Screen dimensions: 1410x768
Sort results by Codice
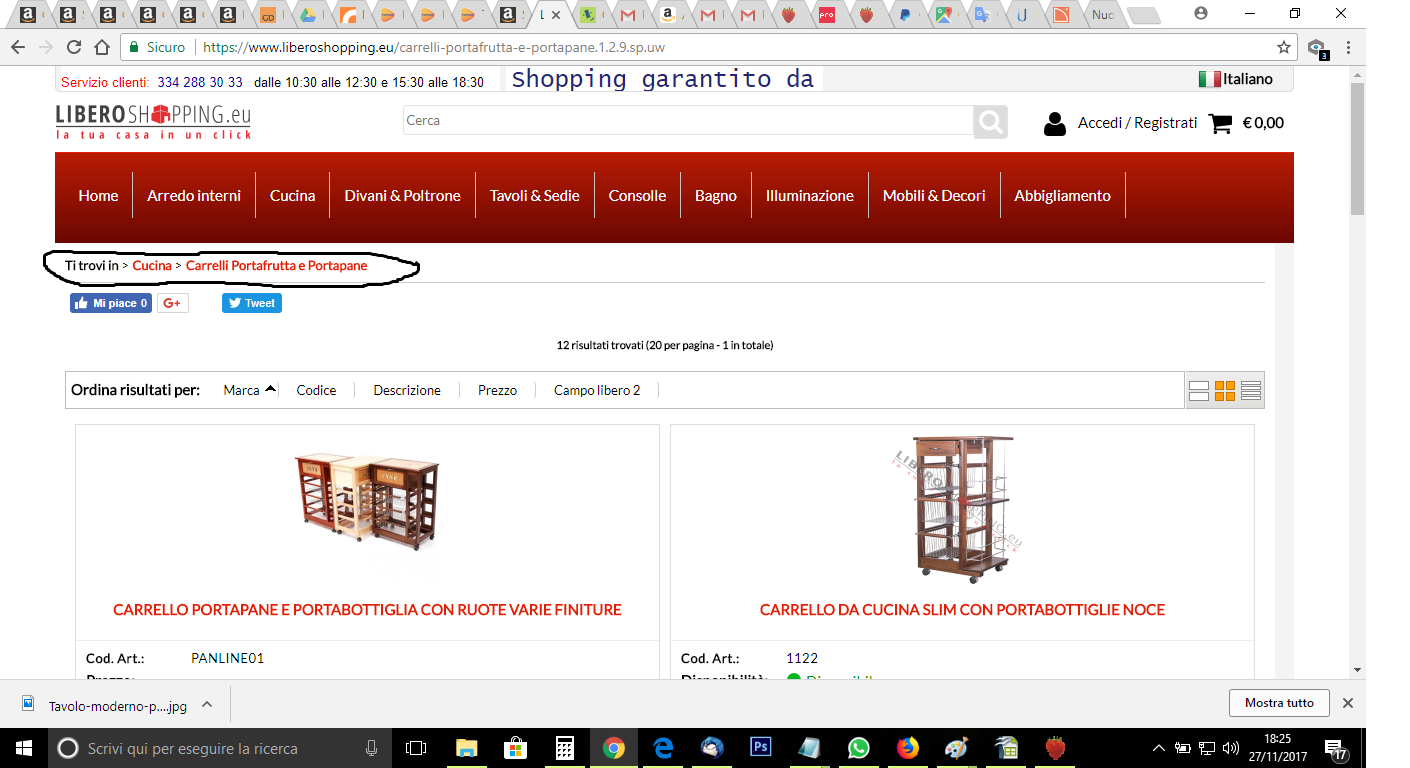pyautogui.click(x=316, y=390)
